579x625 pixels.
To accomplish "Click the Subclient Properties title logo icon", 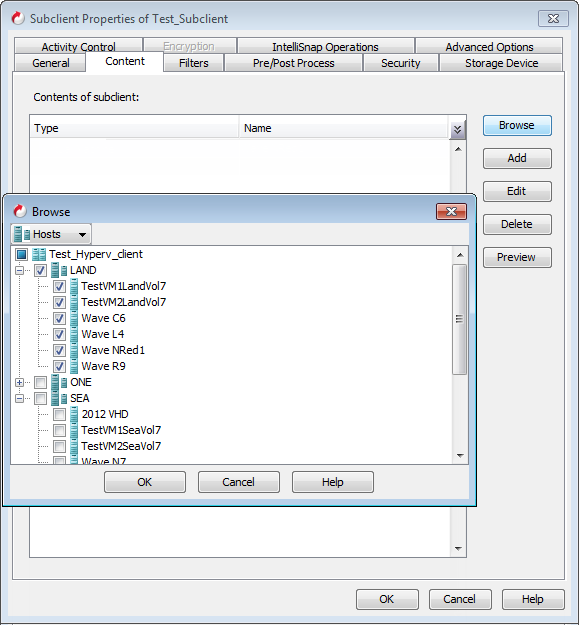I will pos(18,18).
